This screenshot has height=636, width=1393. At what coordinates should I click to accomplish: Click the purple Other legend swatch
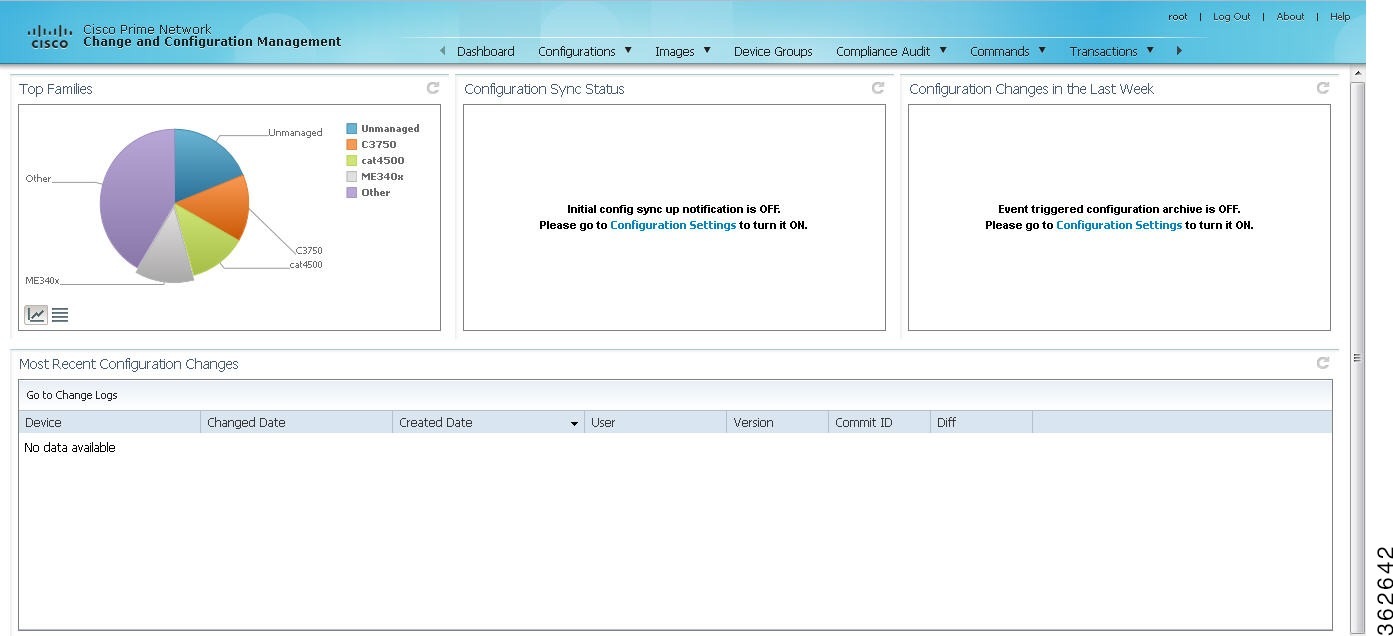point(352,192)
